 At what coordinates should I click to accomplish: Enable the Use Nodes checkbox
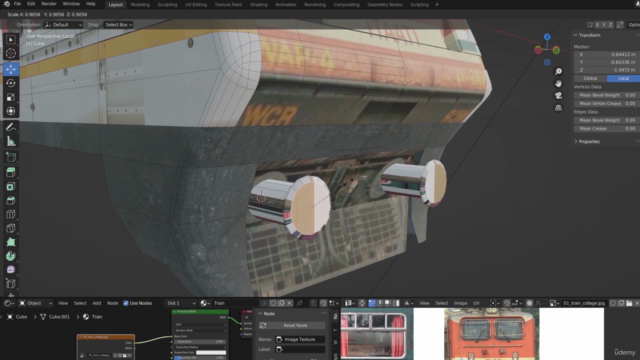(126, 303)
